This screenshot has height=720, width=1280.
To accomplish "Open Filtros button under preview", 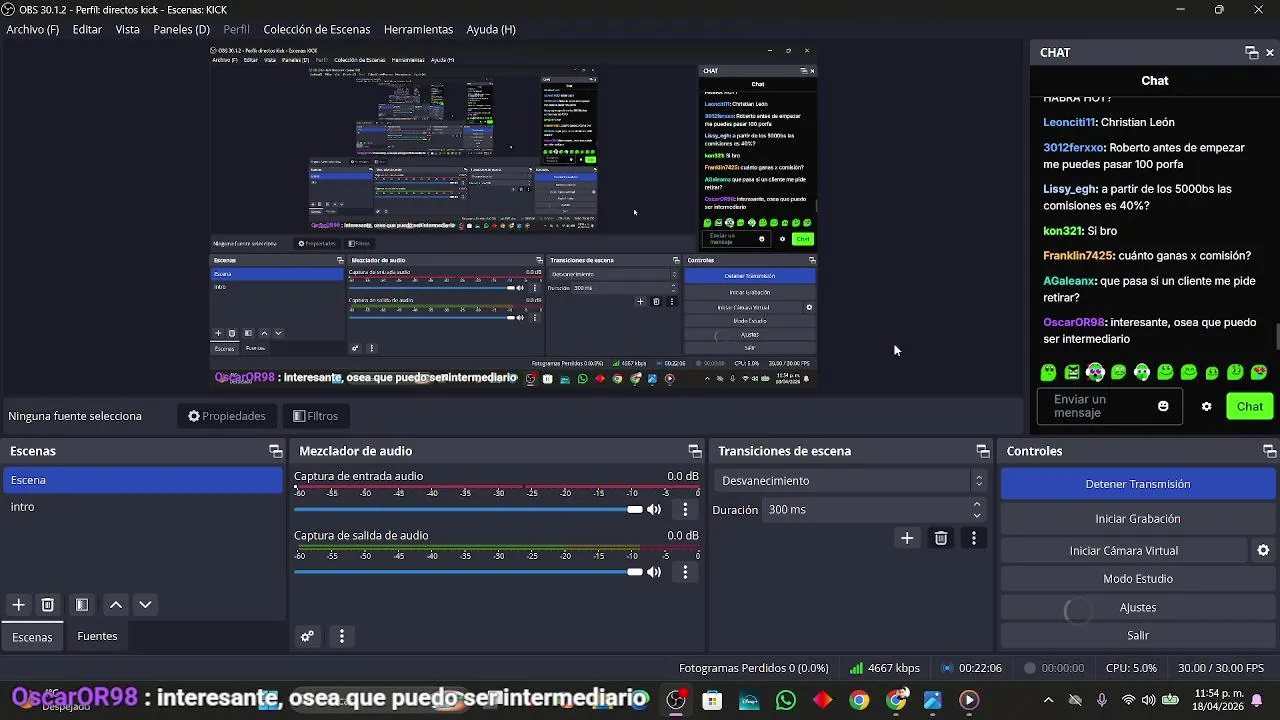I will 315,416.
